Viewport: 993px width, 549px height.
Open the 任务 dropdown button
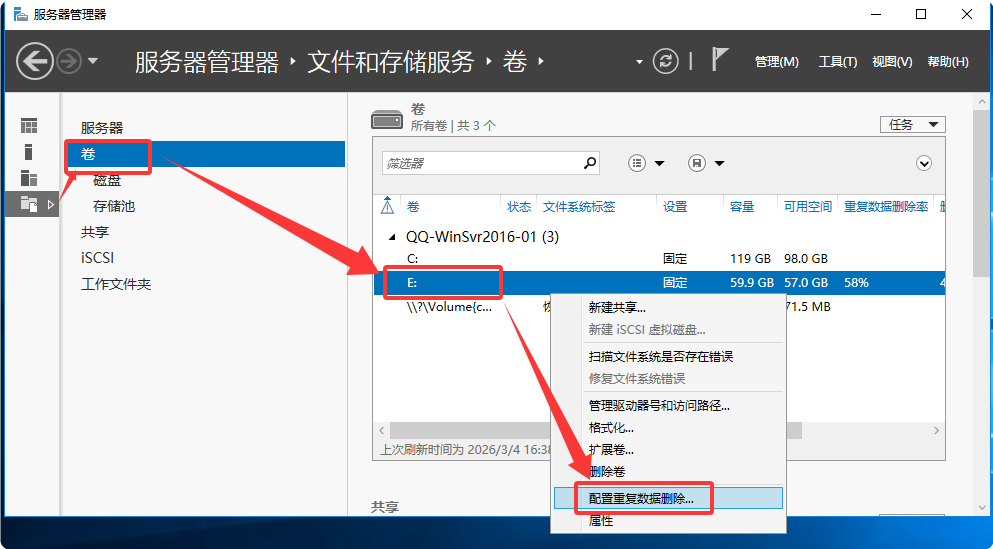click(913, 124)
